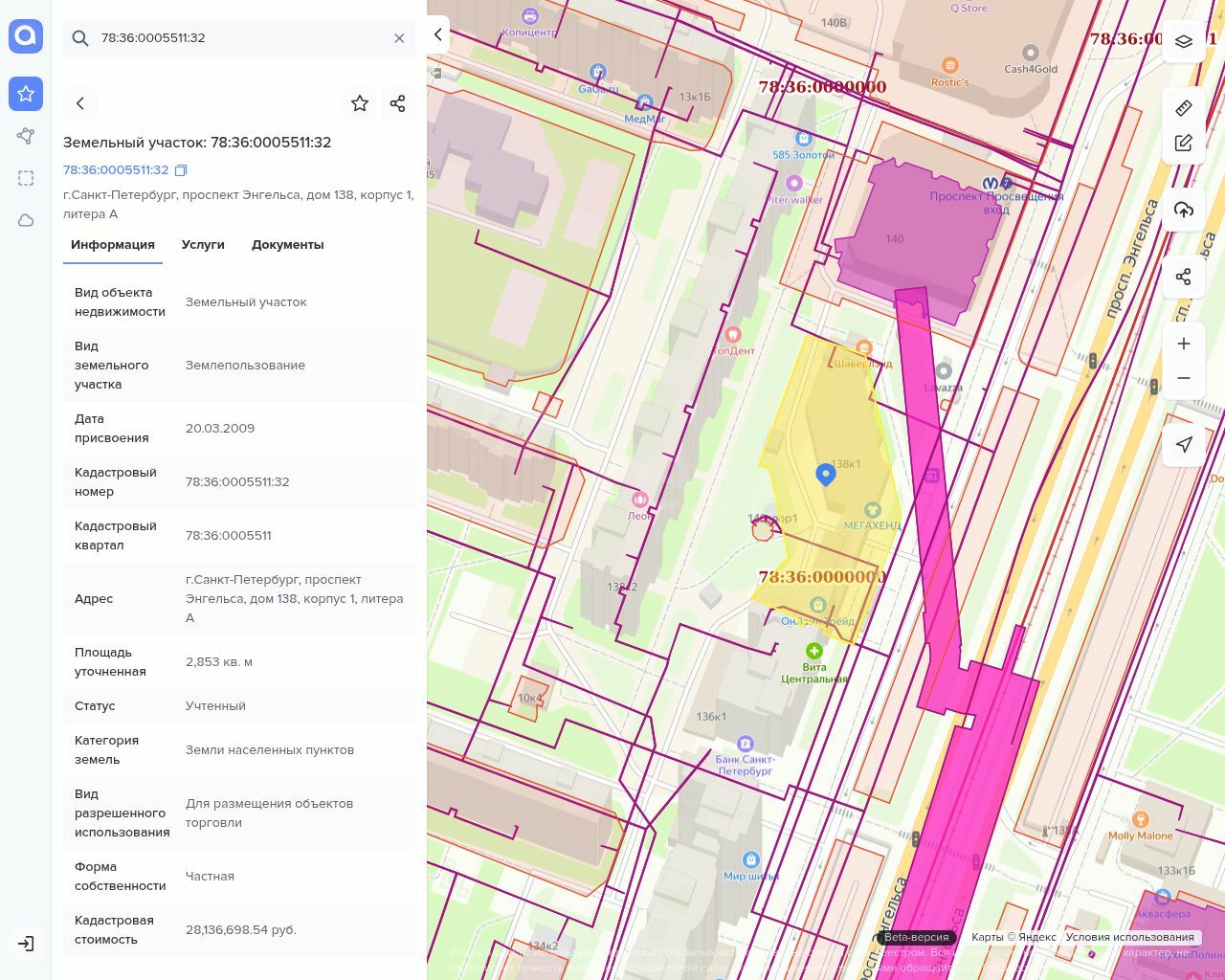
Task: Copy cadastral number using copy icon
Action: point(181,170)
